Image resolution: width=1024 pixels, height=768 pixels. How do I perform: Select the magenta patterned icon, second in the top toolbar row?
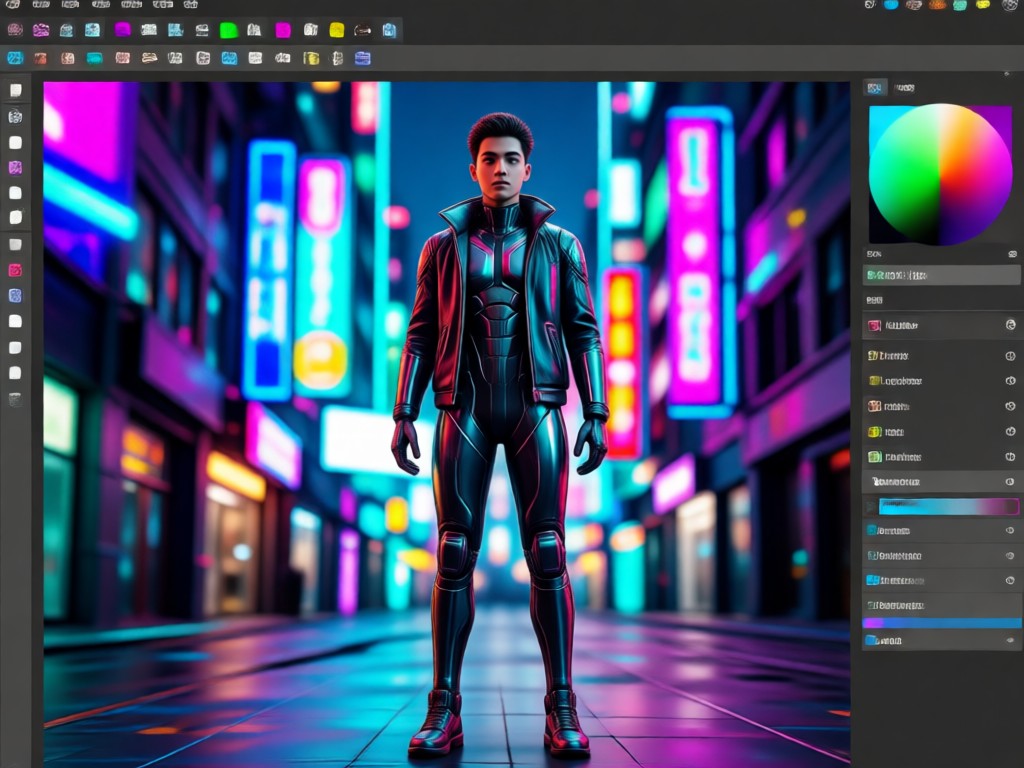(x=41, y=30)
